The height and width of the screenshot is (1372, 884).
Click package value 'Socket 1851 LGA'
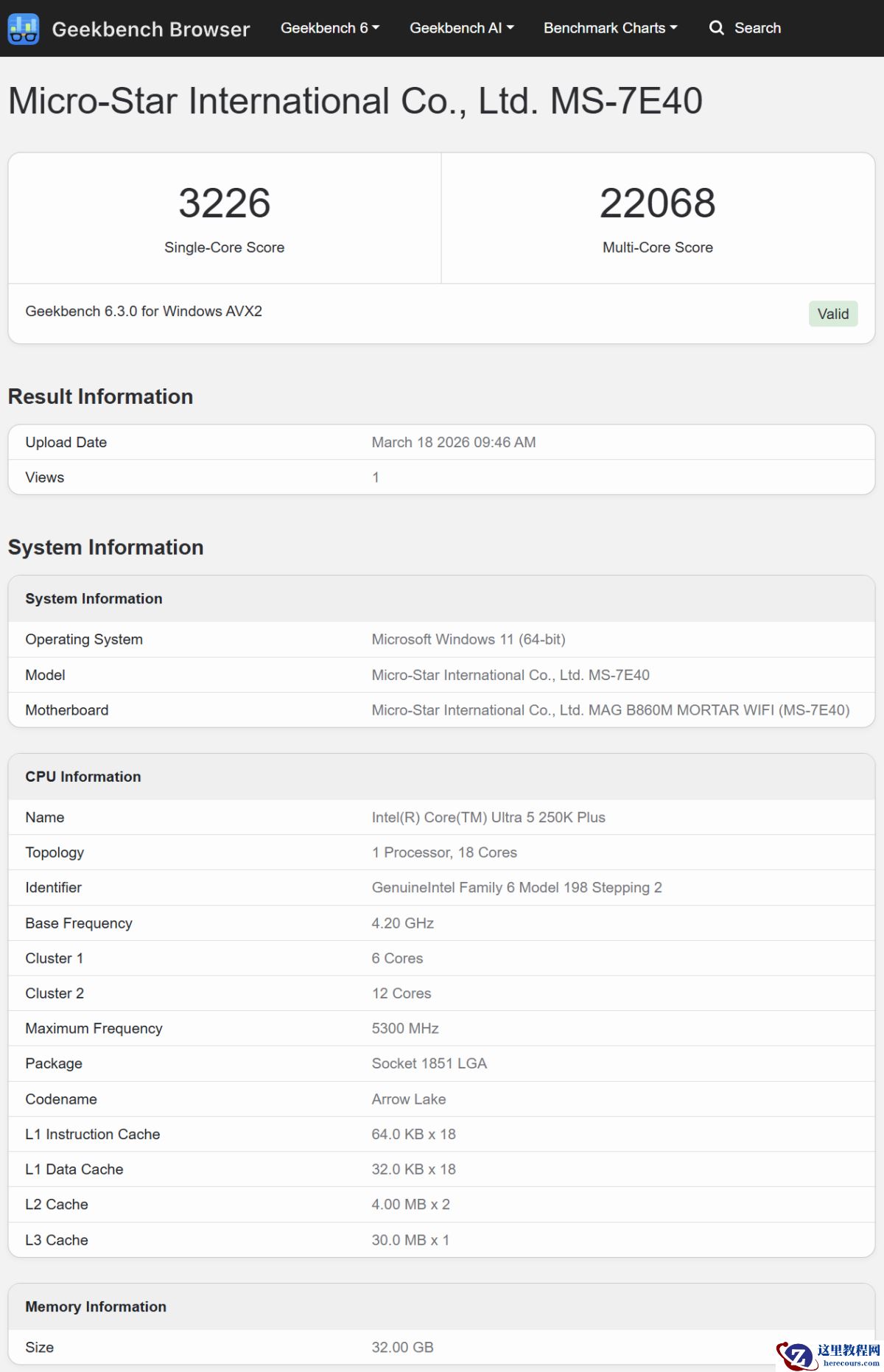(429, 1063)
